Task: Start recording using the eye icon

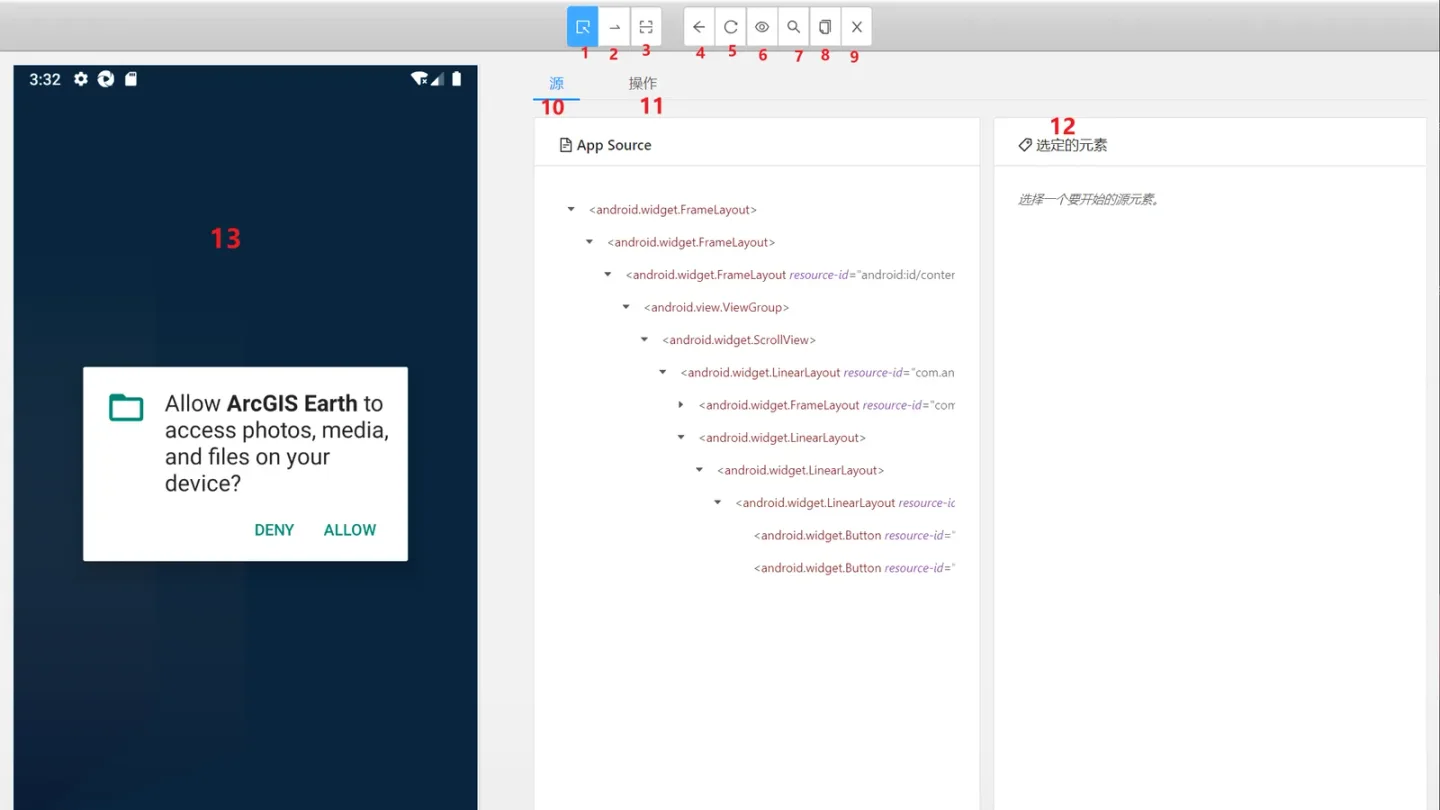Action: [762, 27]
